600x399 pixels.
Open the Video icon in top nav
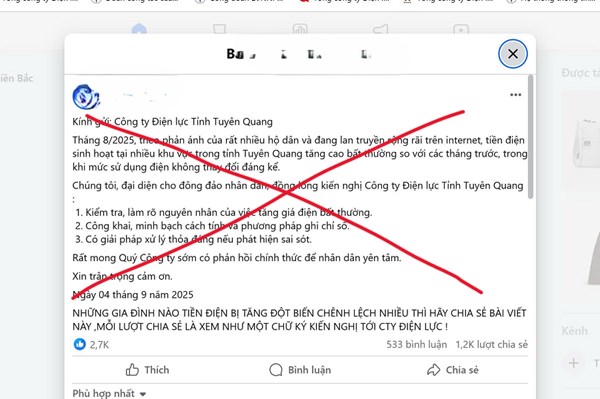(x=461, y=29)
